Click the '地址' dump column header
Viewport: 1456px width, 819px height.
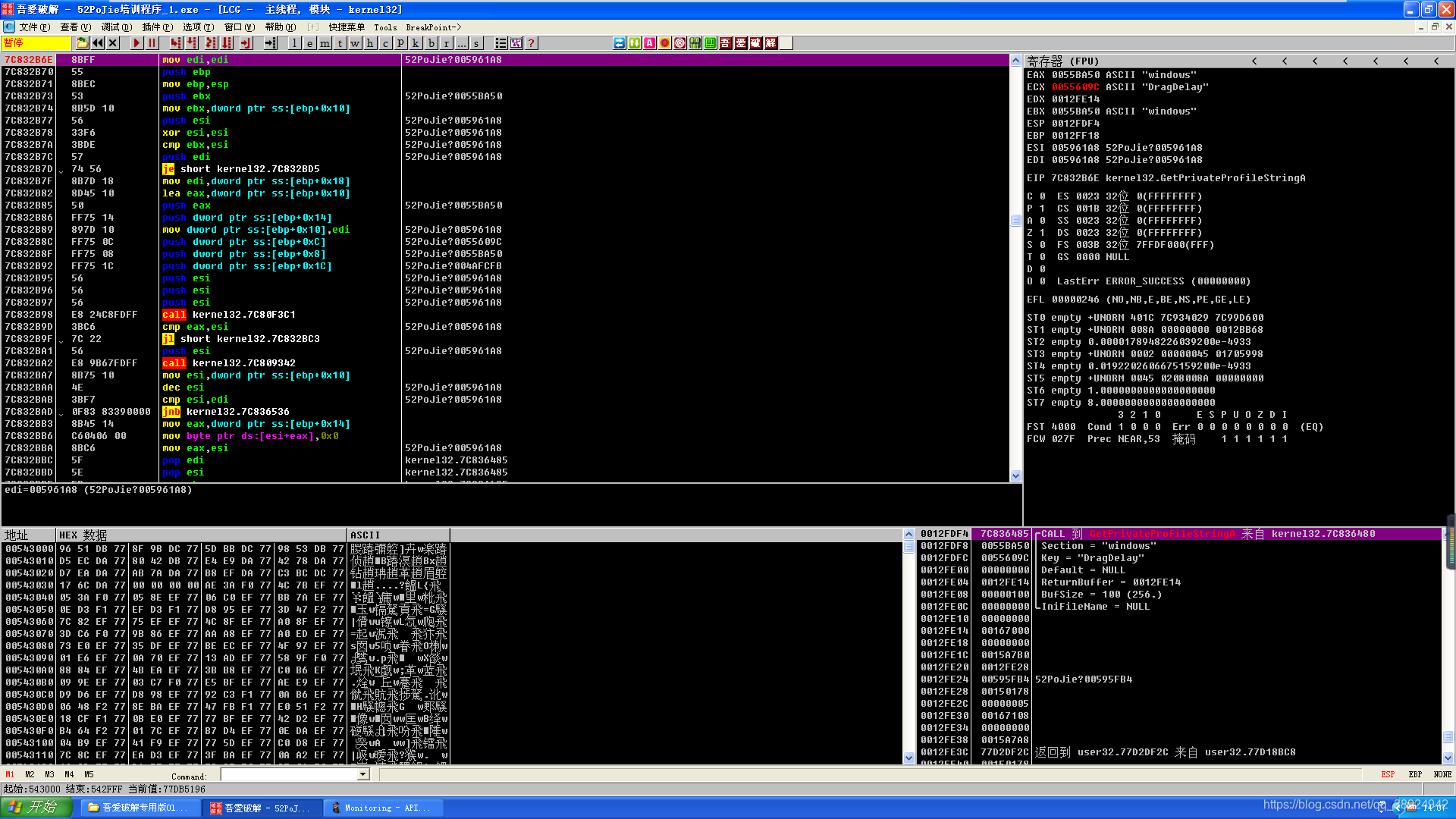(28, 535)
